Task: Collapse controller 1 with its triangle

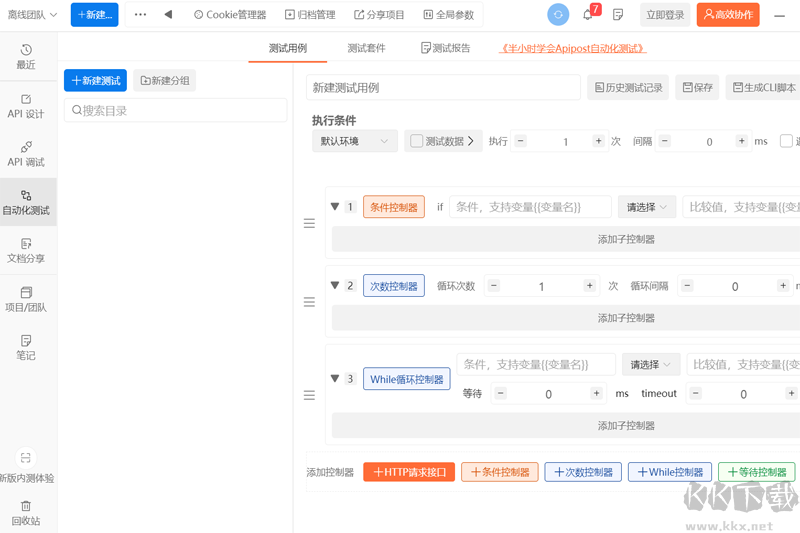Action: pos(335,207)
